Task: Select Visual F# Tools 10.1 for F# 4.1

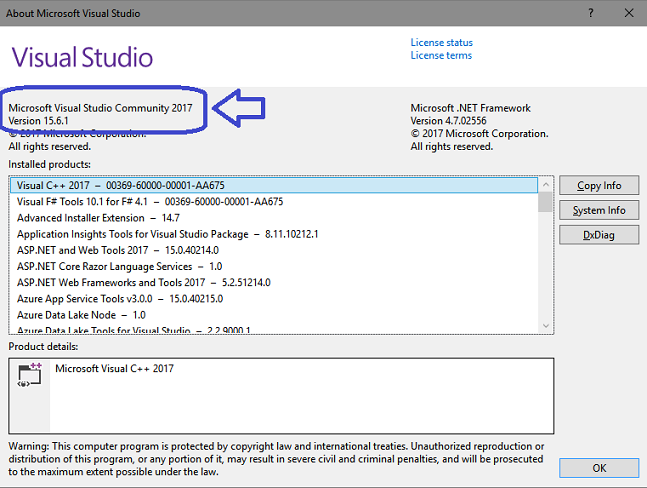Action: tap(274, 202)
